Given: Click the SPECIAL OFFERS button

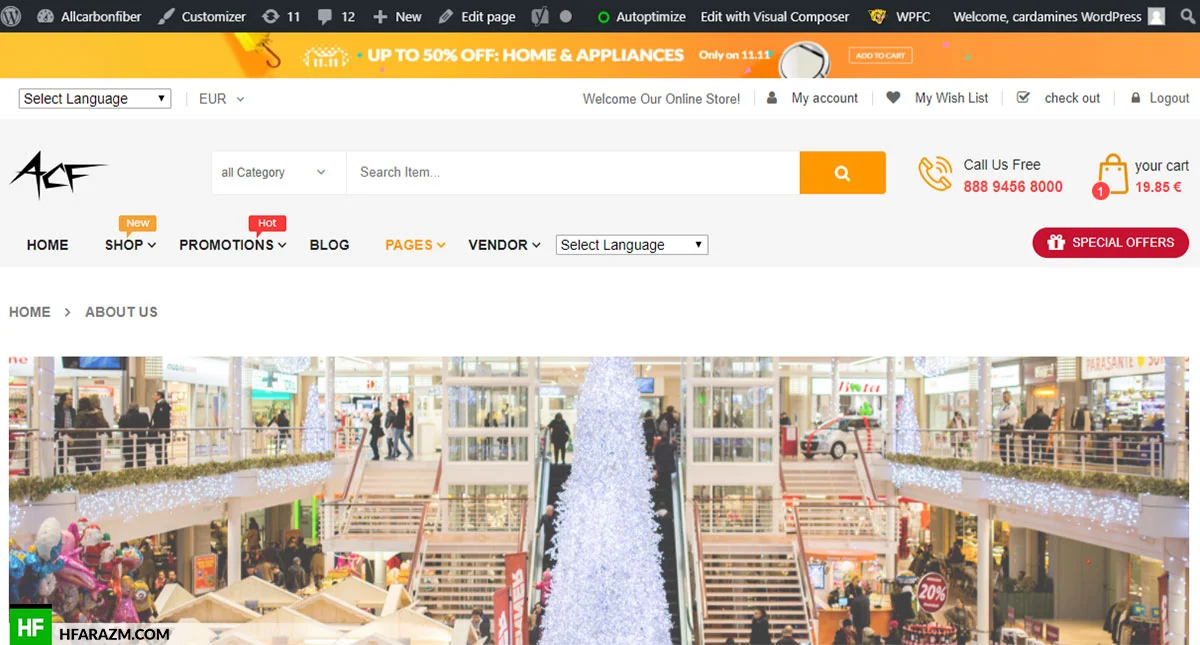Looking at the screenshot, I should click(1110, 242).
